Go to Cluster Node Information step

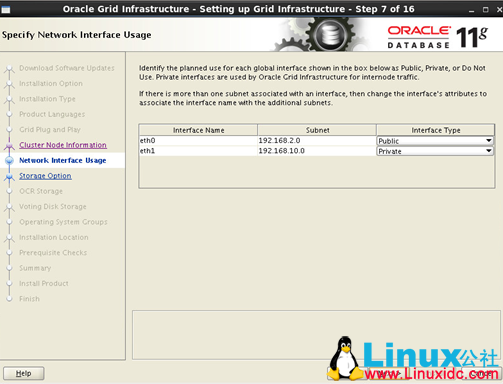point(63,145)
